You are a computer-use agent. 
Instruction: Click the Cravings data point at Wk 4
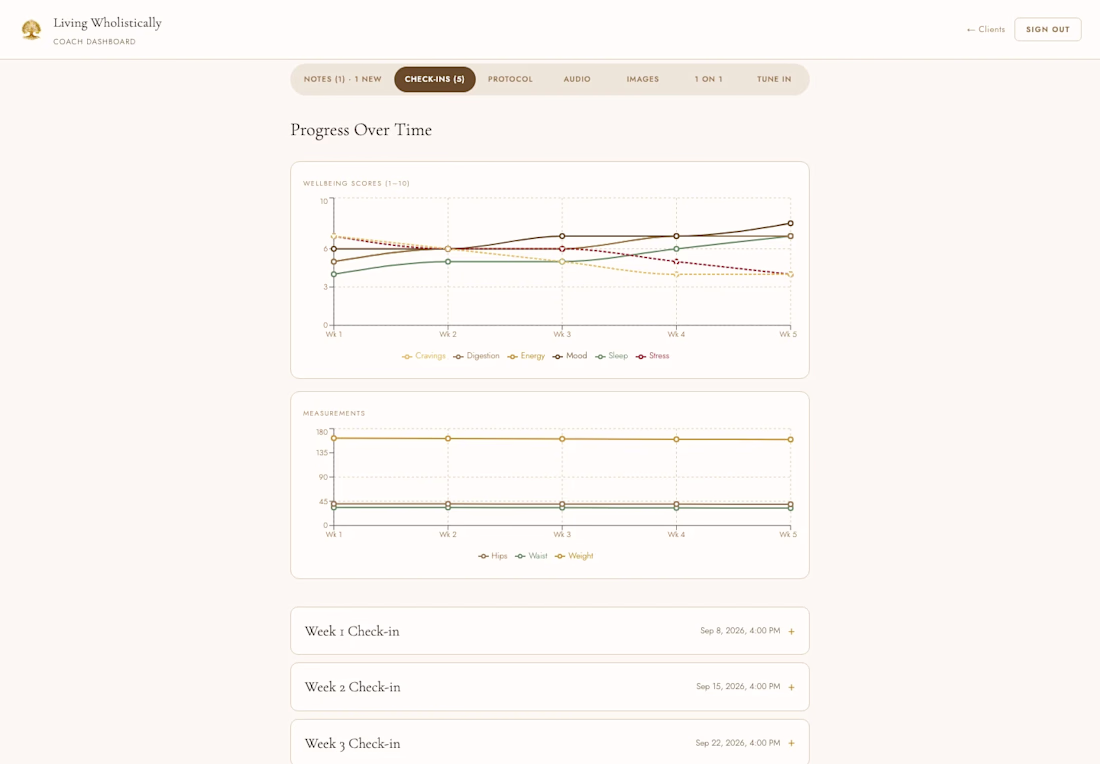[x=676, y=274]
